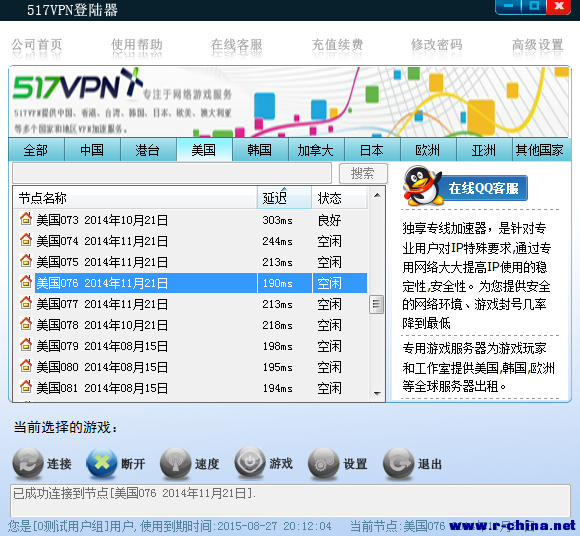Close the 517VPN window
Viewport: 580px width, 536px height.
[559, 6]
